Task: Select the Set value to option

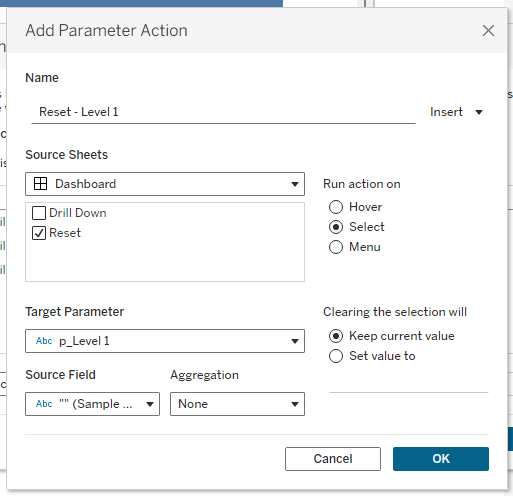Action: [336, 356]
